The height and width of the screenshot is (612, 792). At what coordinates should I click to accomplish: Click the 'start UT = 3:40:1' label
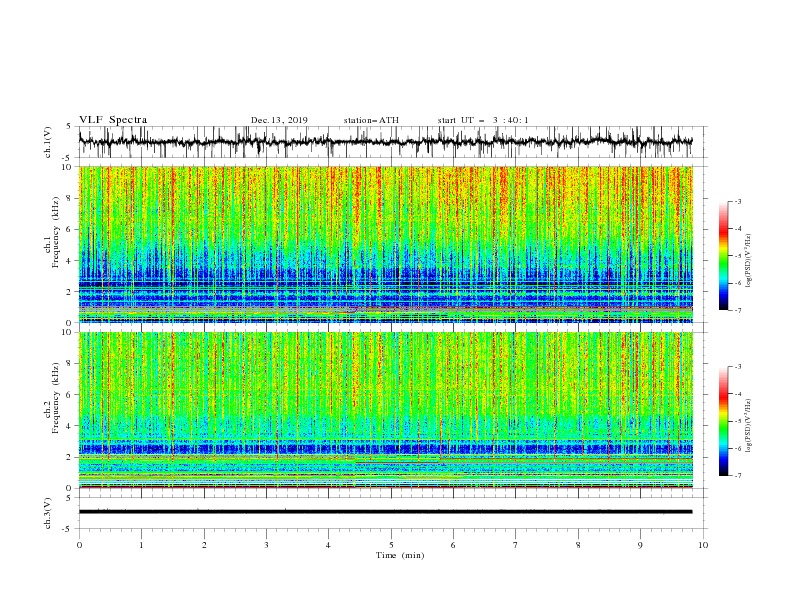click(483, 120)
